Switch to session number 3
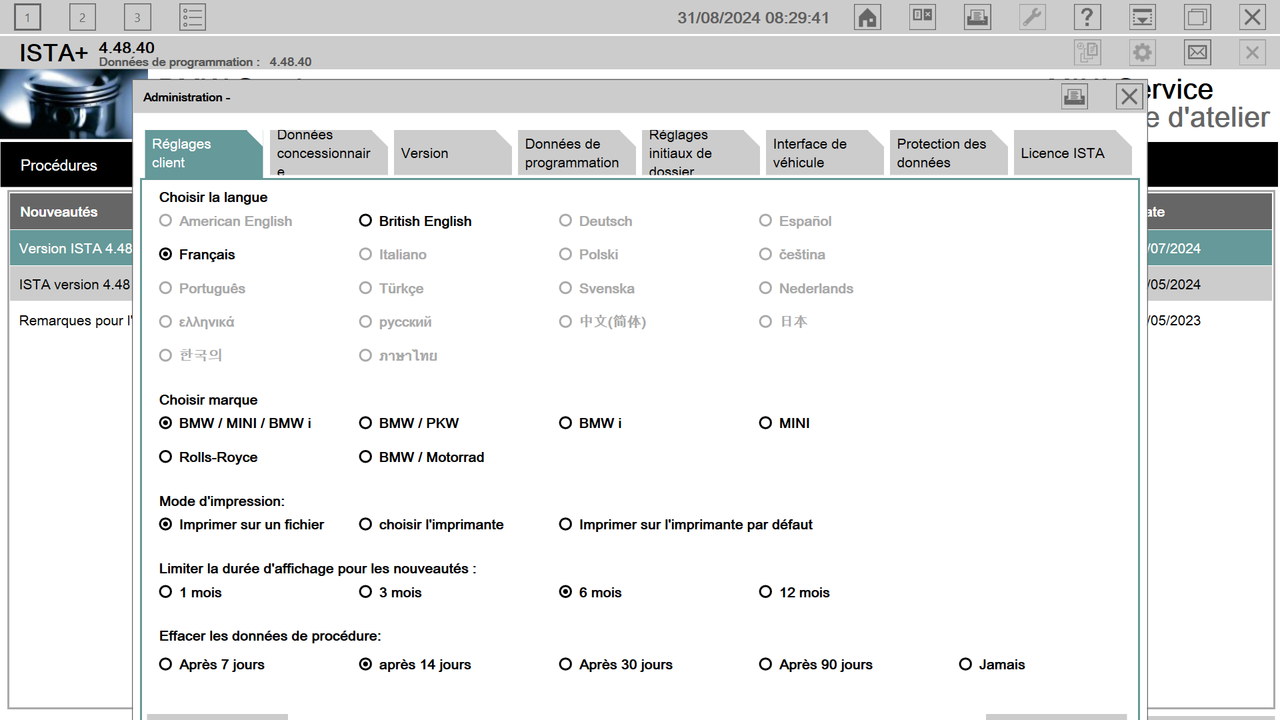 (x=138, y=17)
